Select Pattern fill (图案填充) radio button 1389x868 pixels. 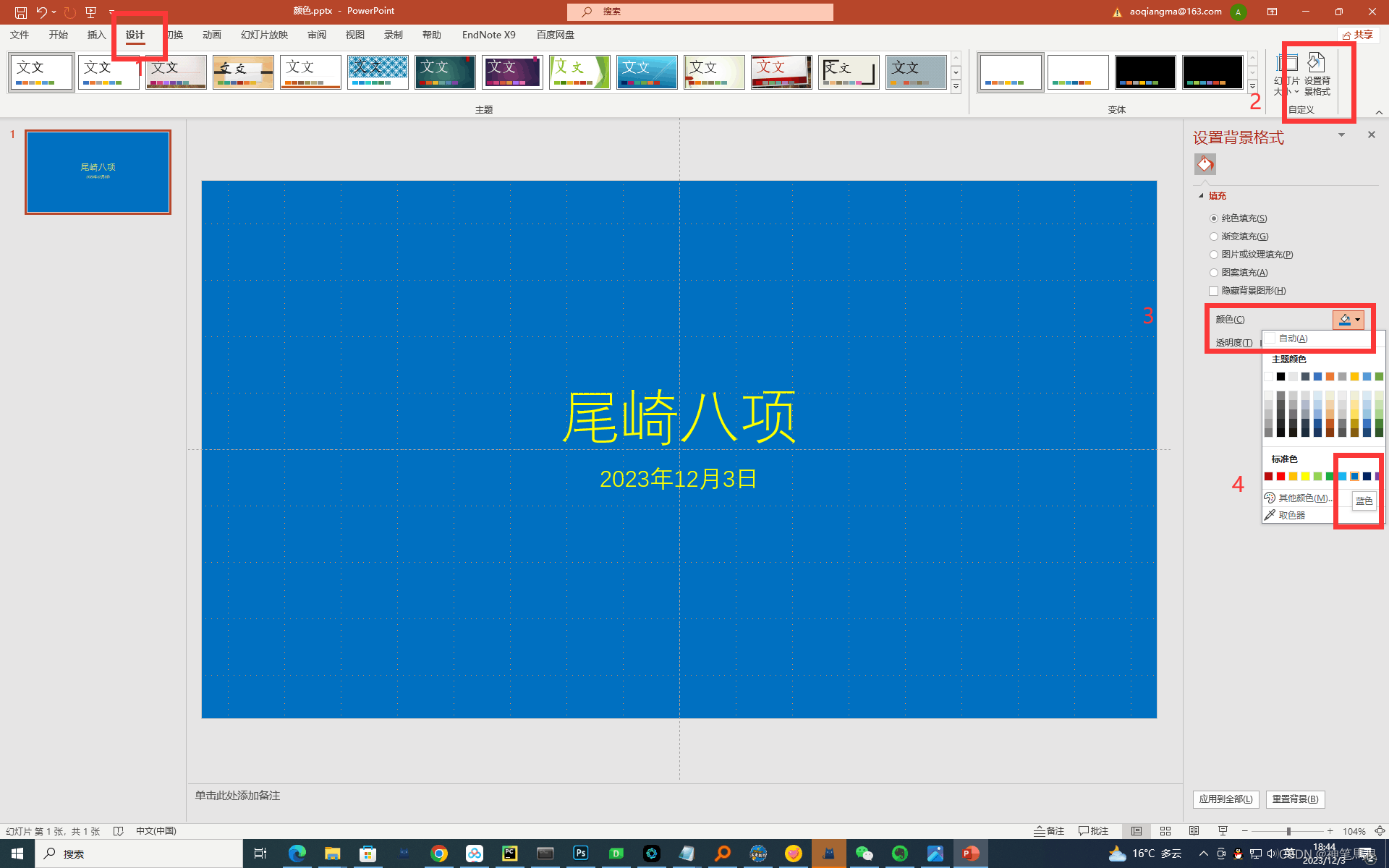(1214, 273)
